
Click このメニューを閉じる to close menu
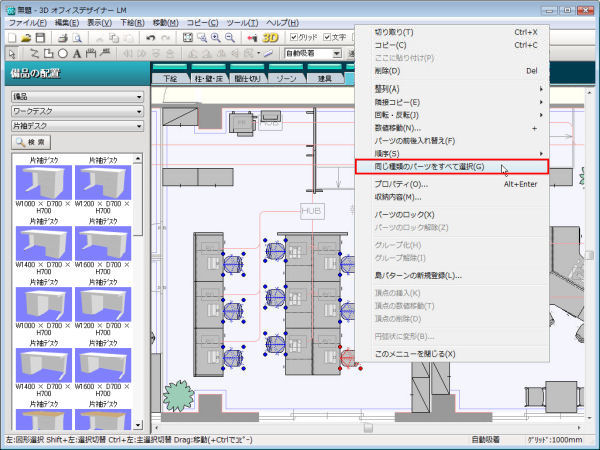414,353
